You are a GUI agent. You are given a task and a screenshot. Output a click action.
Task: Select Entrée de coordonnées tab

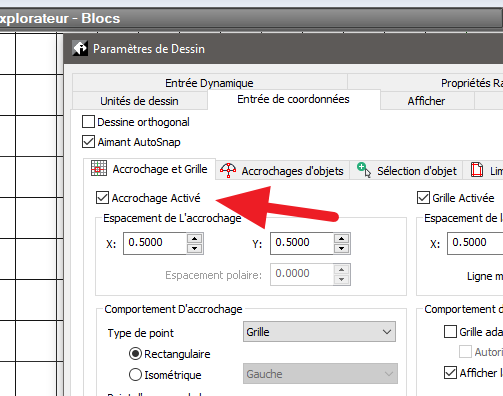[293, 99]
